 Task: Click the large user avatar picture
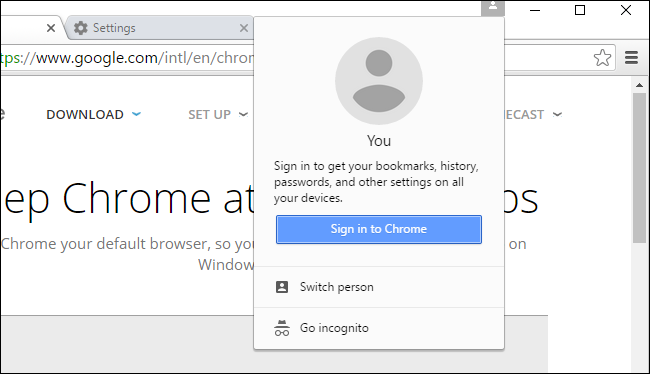[x=379, y=81]
